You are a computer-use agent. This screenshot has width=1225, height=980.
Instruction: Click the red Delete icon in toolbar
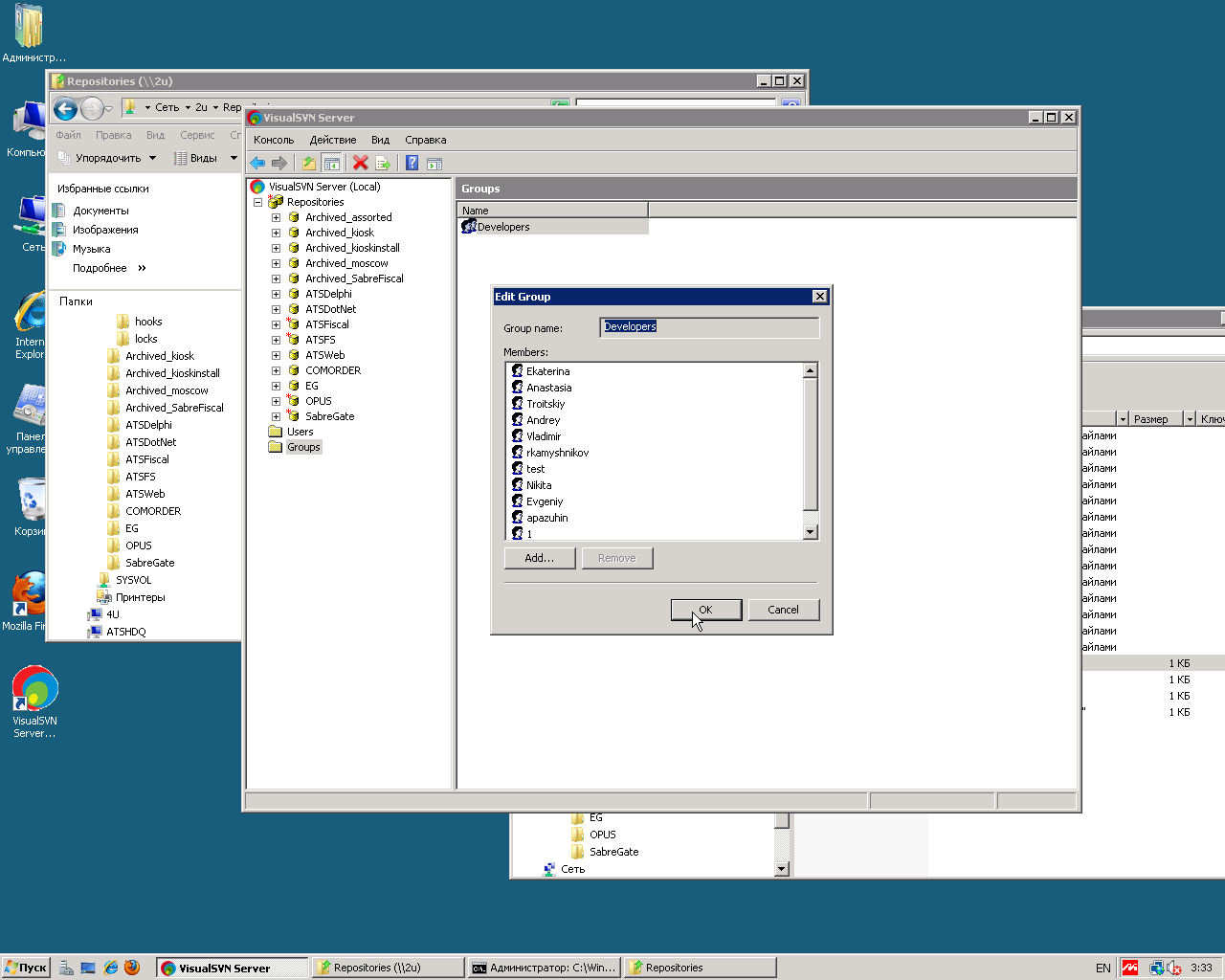tap(361, 163)
